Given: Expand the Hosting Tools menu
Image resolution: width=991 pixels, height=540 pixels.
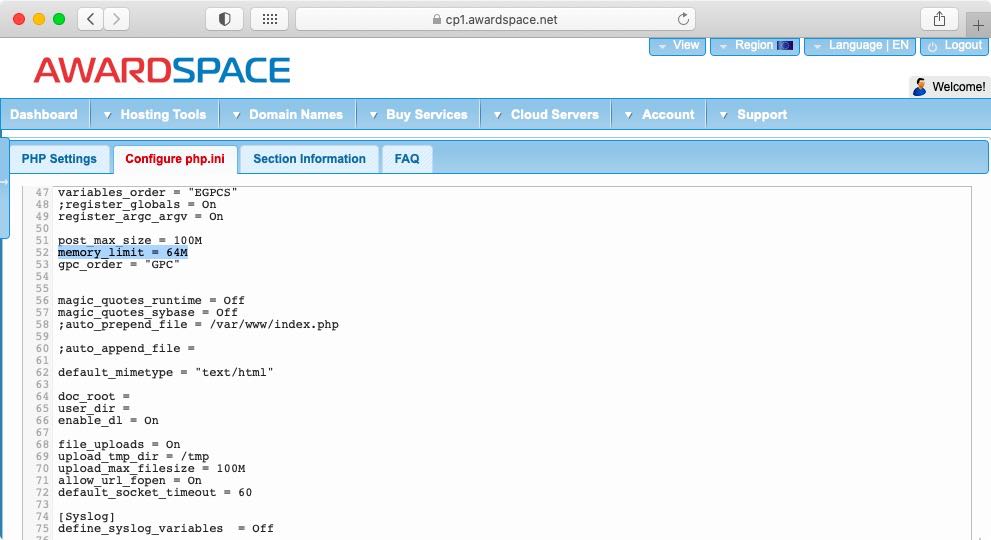Looking at the screenshot, I should pyautogui.click(x=155, y=114).
